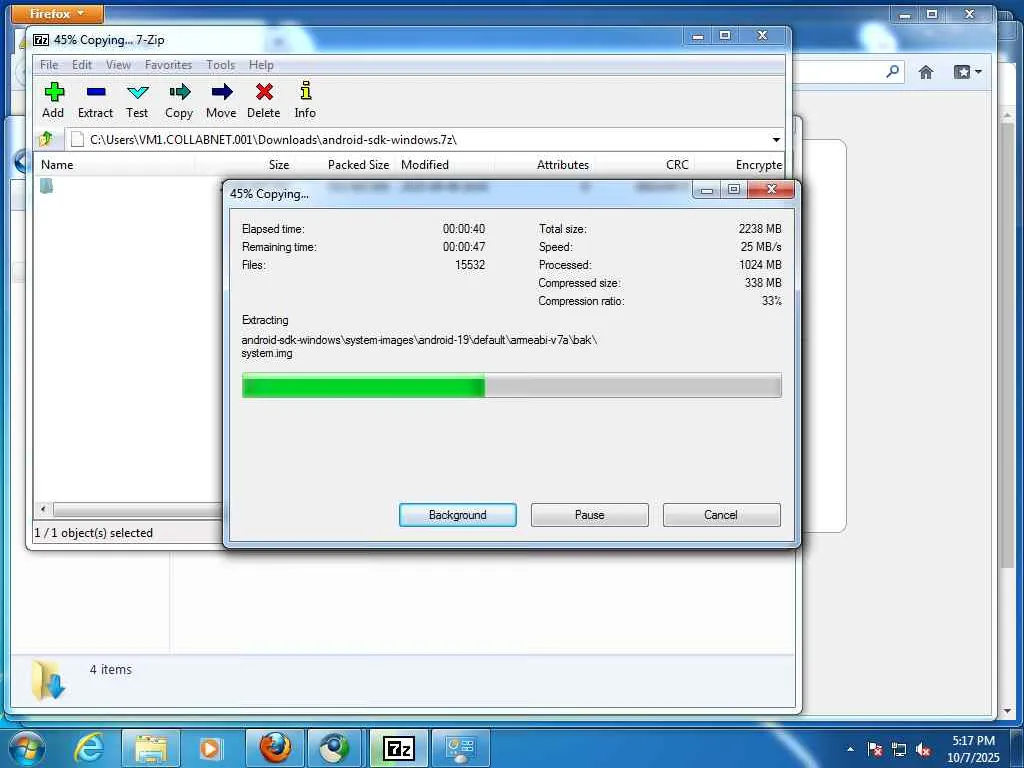This screenshot has height=768, width=1024.
Task: Open the View menu
Action: 118,65
